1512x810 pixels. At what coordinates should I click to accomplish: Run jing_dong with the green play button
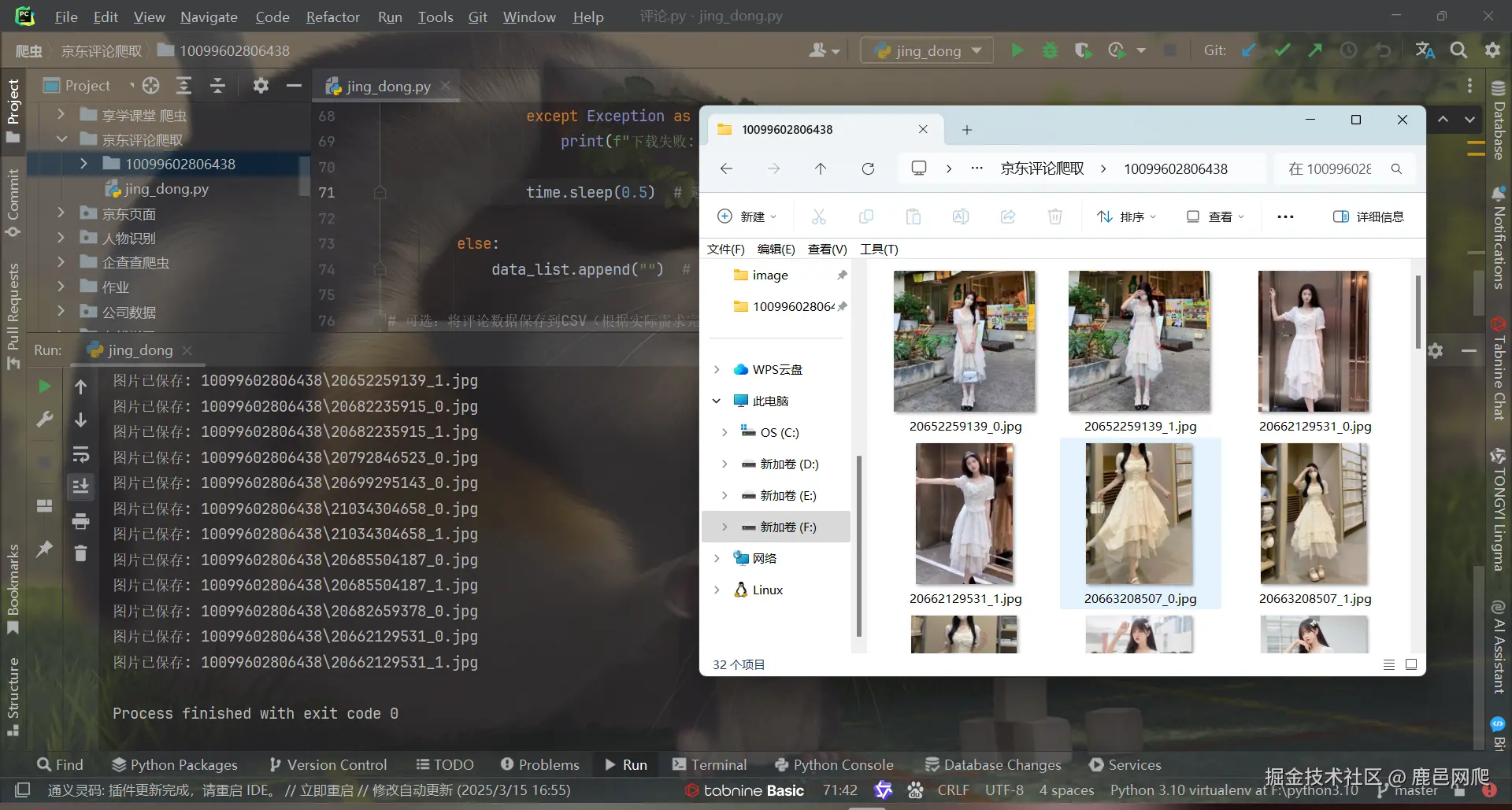(x=1017, y=51)
